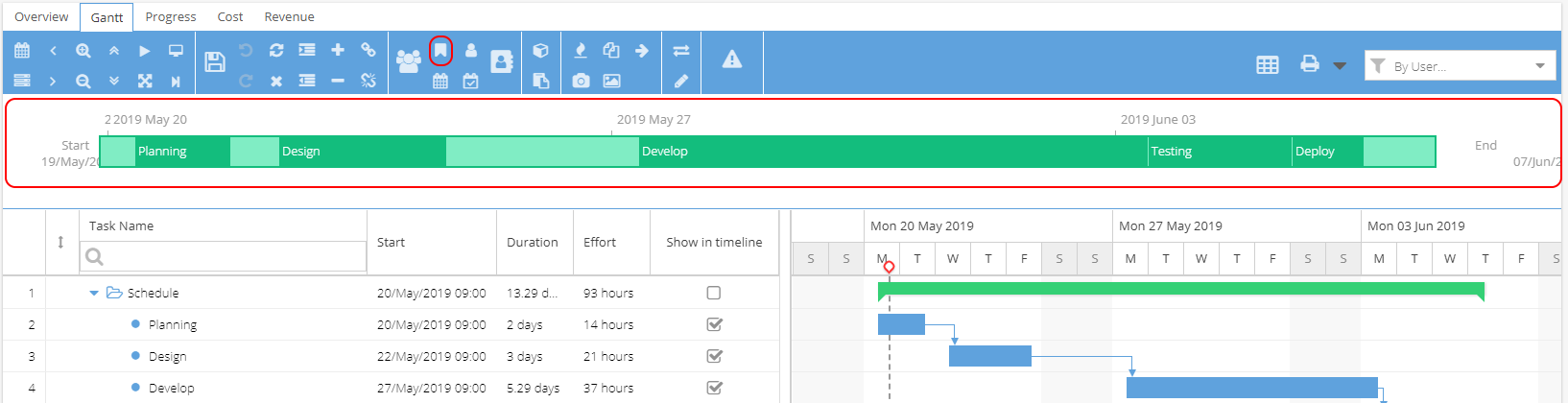
Task: Collapse the Schedule task group
Action: coord(94,293)
